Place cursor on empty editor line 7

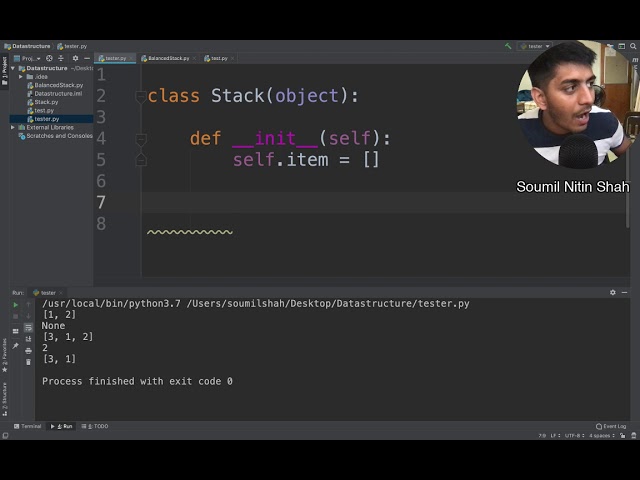point(384,202)
